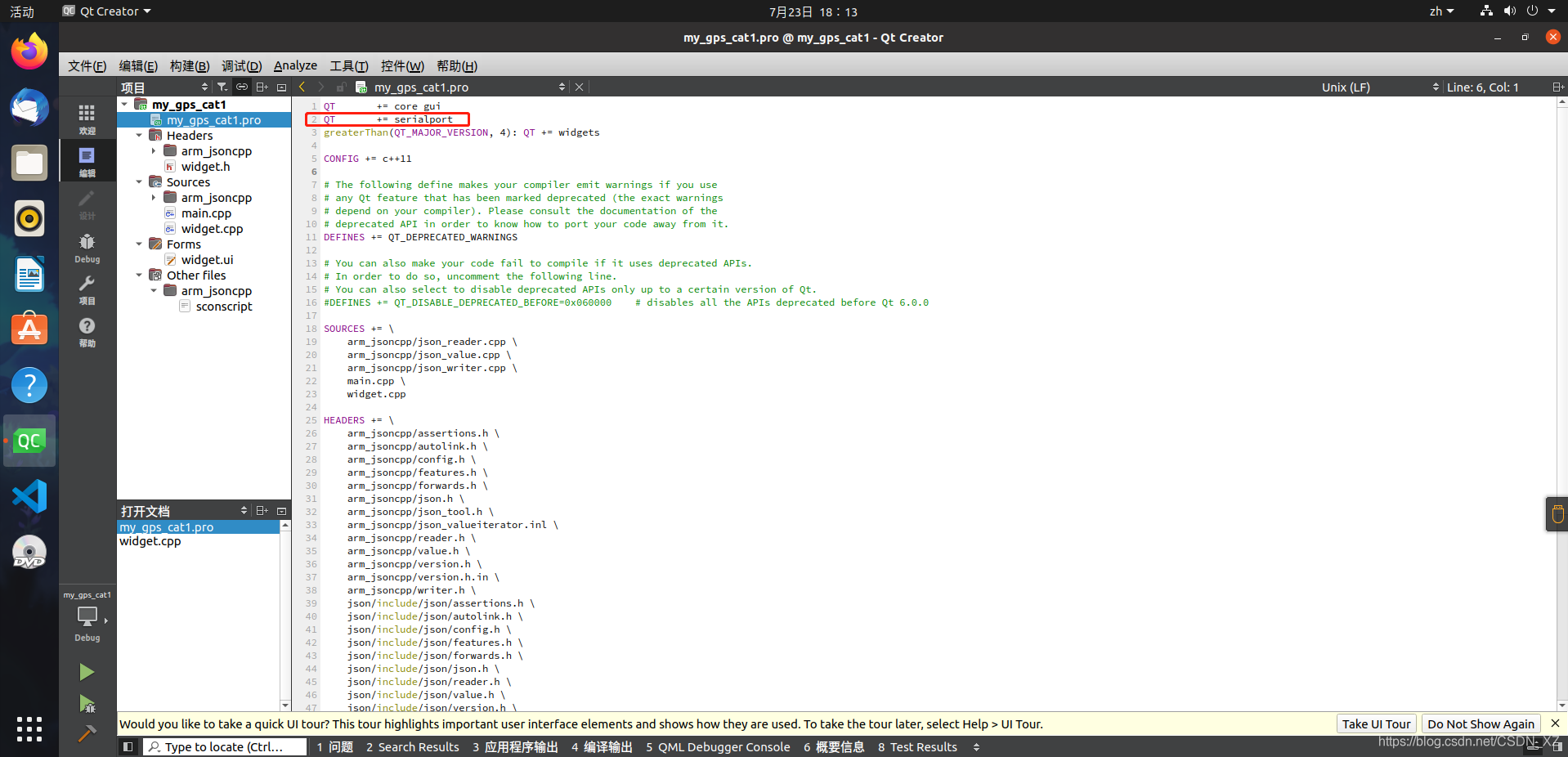Split the Open Documents panel

(x=262, y=510)
